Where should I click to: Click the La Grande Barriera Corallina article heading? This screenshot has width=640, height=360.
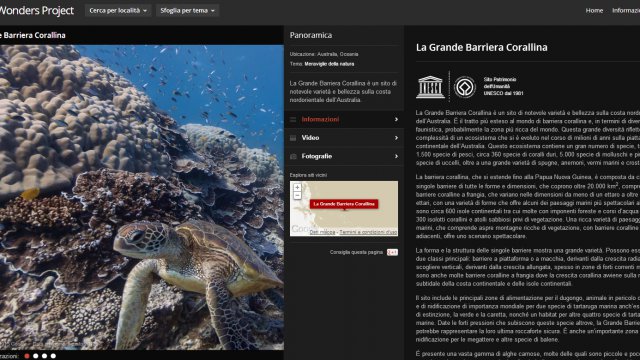[482, 47]
